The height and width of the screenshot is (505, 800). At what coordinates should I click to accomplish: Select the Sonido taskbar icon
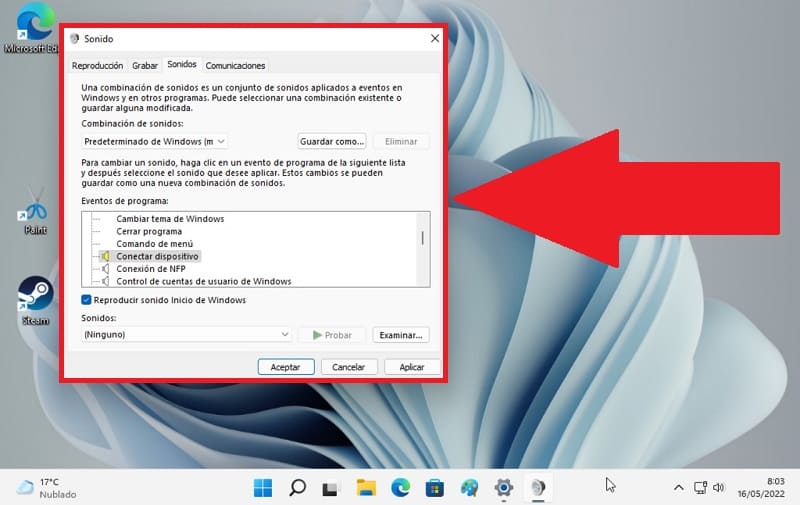click(x=538, y=488)
